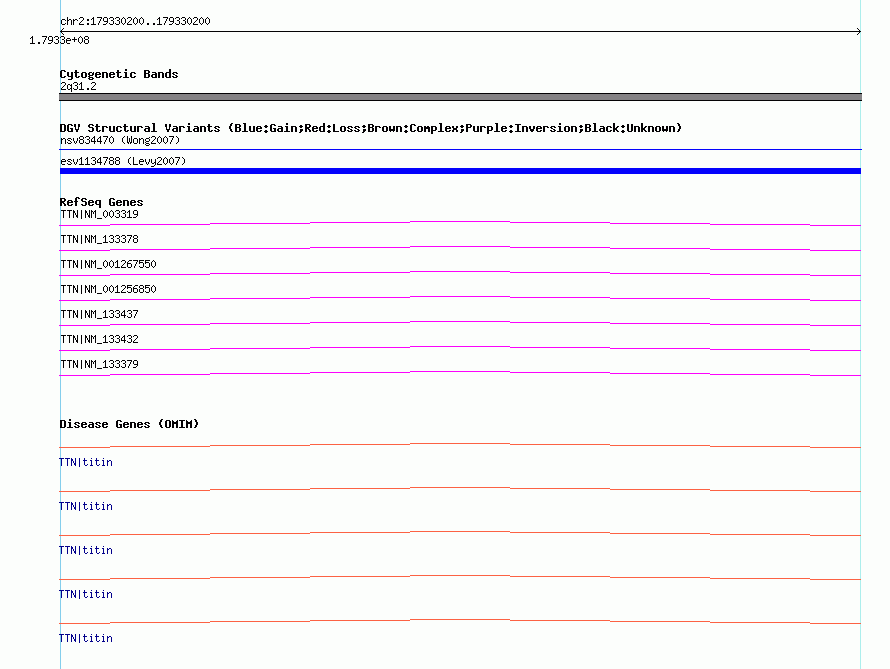Open the esv1134788 (Levy2007) variant label
890x669 pixels.
(x=123, y=161)
